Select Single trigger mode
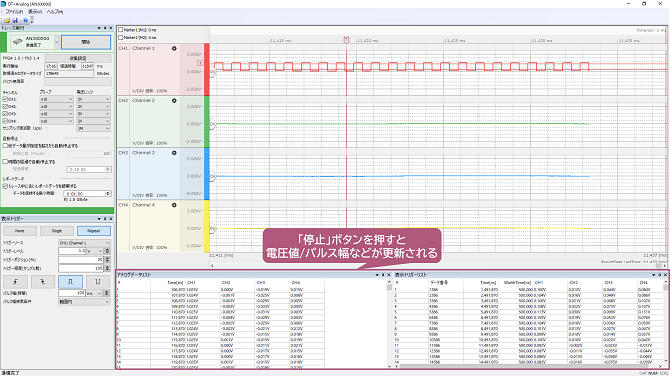This screenshot has height=376, width=670. point(57,231)
